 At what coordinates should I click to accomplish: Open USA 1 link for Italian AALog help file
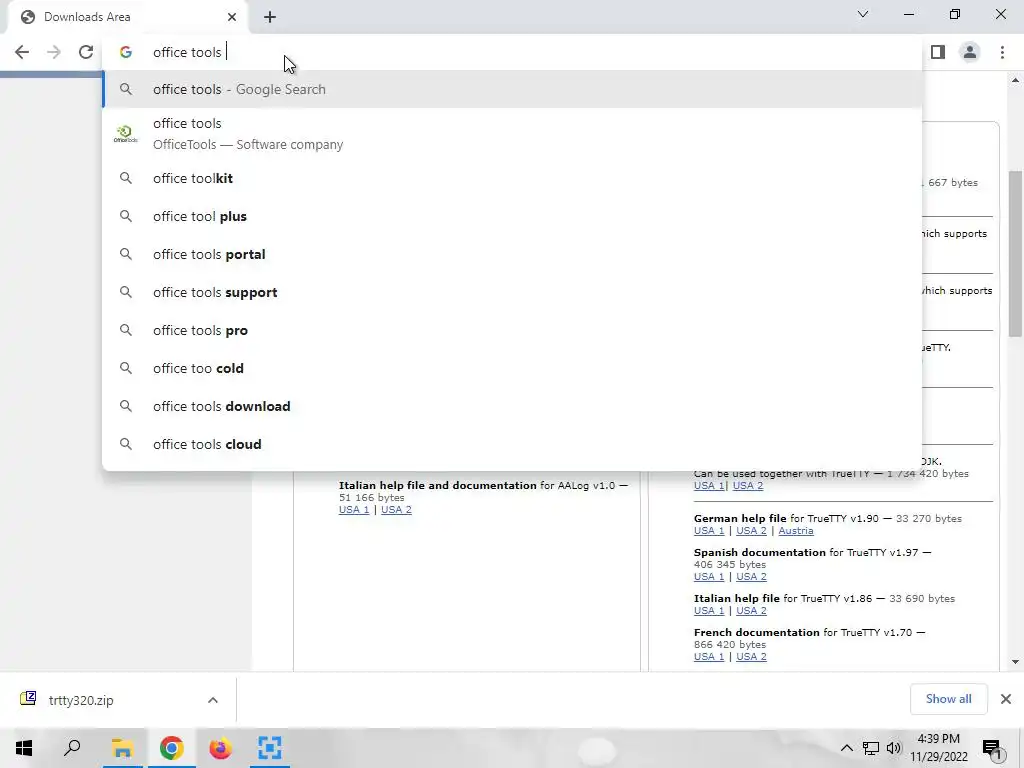pyautogui.click(x=354, y=509)
